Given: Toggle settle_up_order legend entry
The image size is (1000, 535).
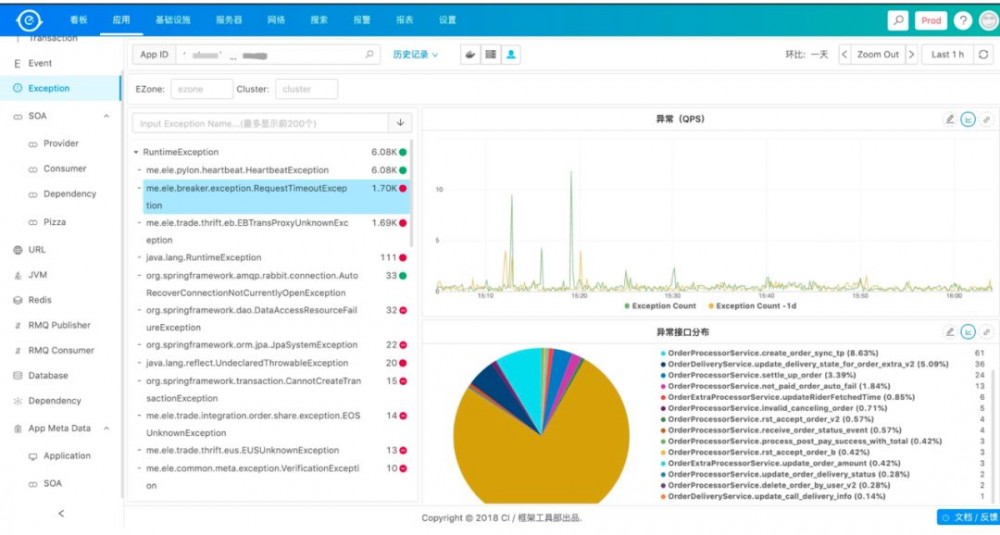Looking at the screenshot, I should [758, 375].
